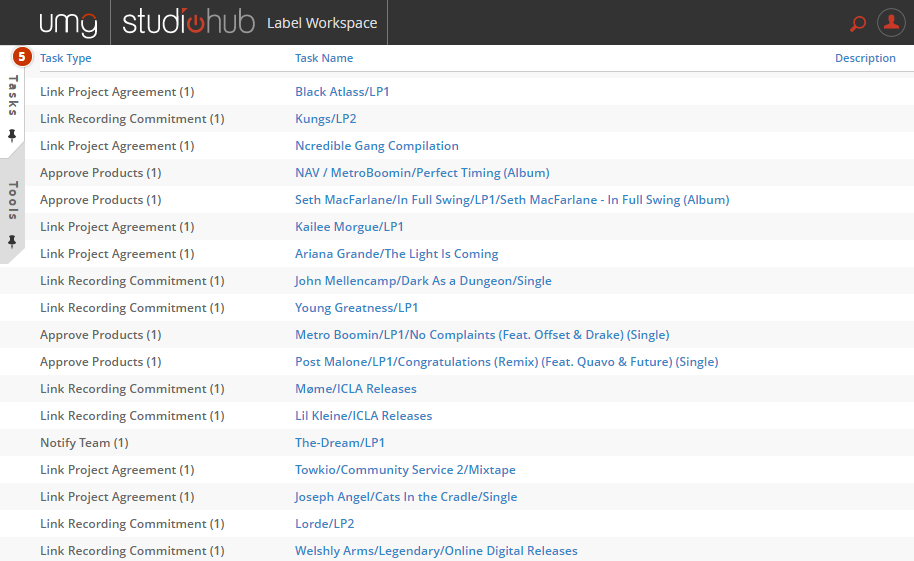914x561 pixels.
Task: Open the Tasks side tab
Action: (13, 96)
